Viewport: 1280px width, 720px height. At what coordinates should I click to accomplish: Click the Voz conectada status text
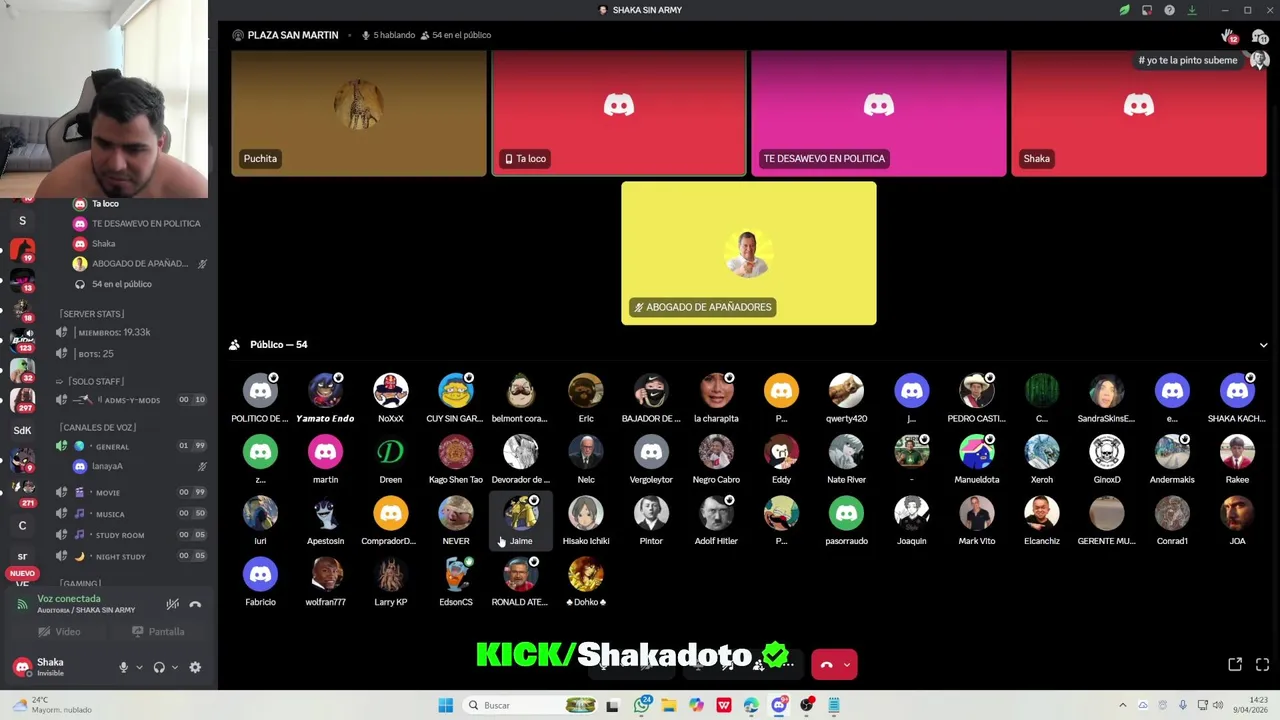tap(69, 599)
